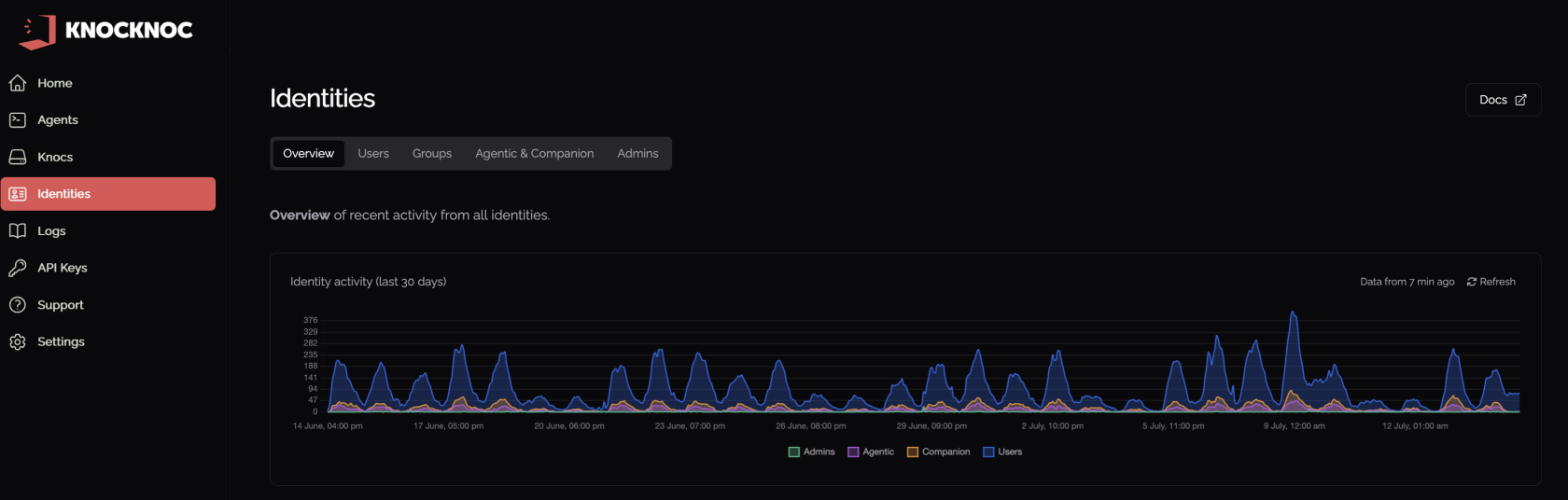Click the '23 June, 07:00 pm' axis label
The image size is (1568, 500).
[x=690, y=426]
